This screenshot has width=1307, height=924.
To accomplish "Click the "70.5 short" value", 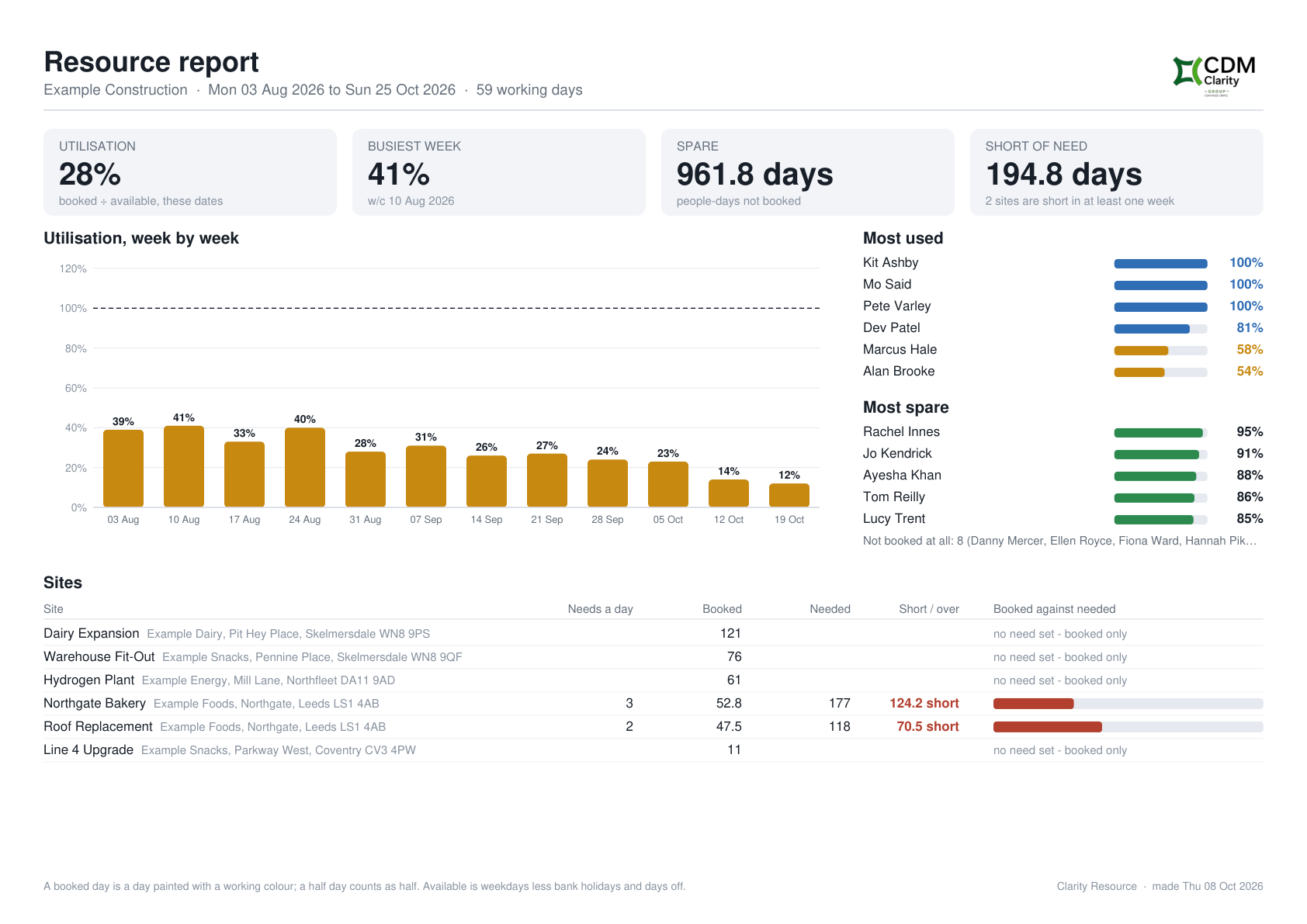I will tap(928, 727).
